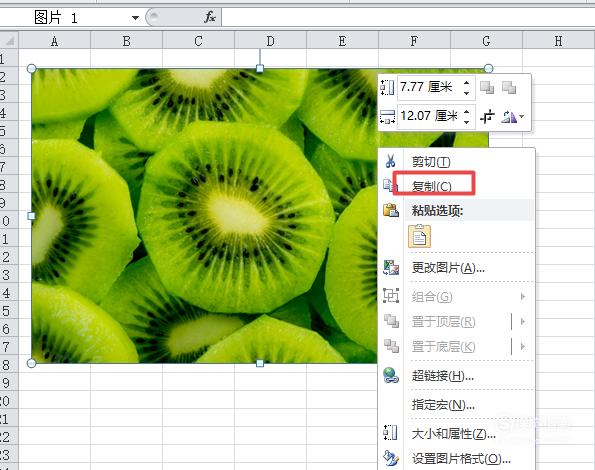Screen dimensions: 595x470
Task: Click the hyperlink globe icon
Action: tap(391, 376)
